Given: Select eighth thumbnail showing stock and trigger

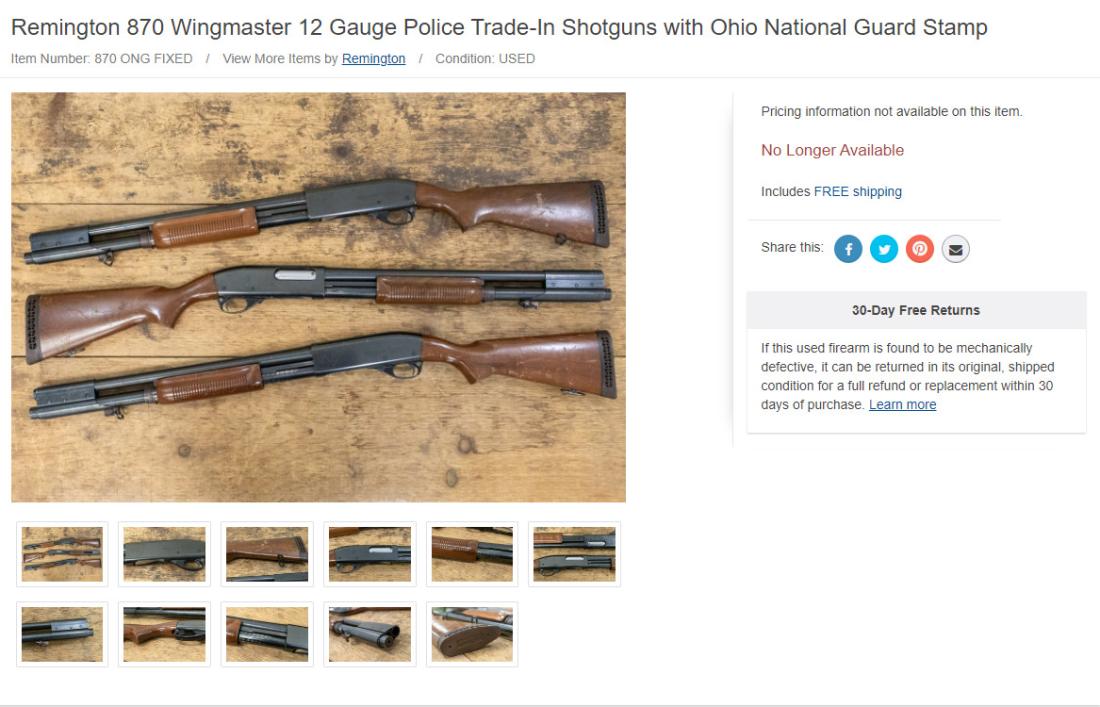Looking at the screenshot, I should 164,634.
